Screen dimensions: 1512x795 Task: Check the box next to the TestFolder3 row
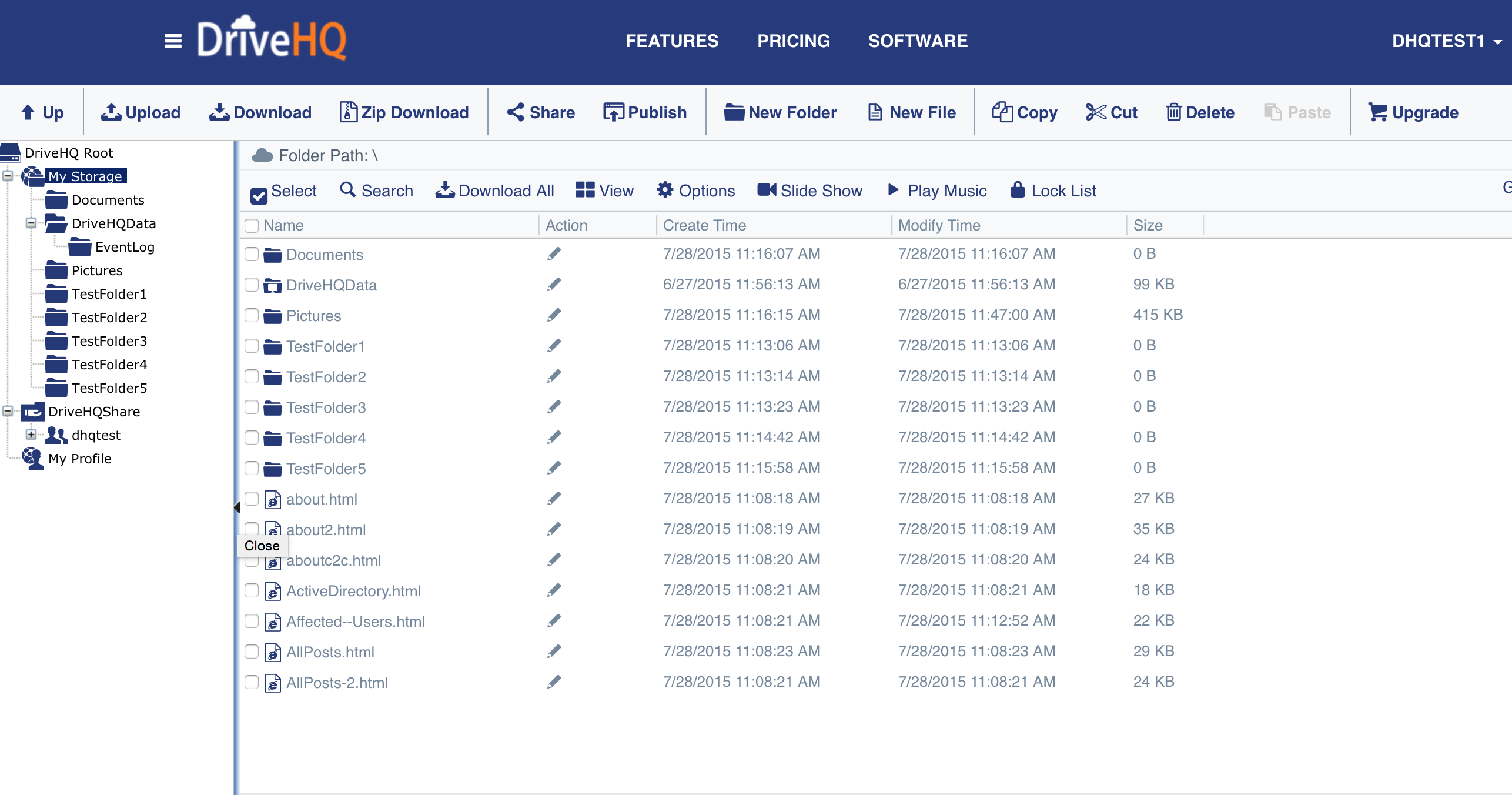[x=252, y=407]
